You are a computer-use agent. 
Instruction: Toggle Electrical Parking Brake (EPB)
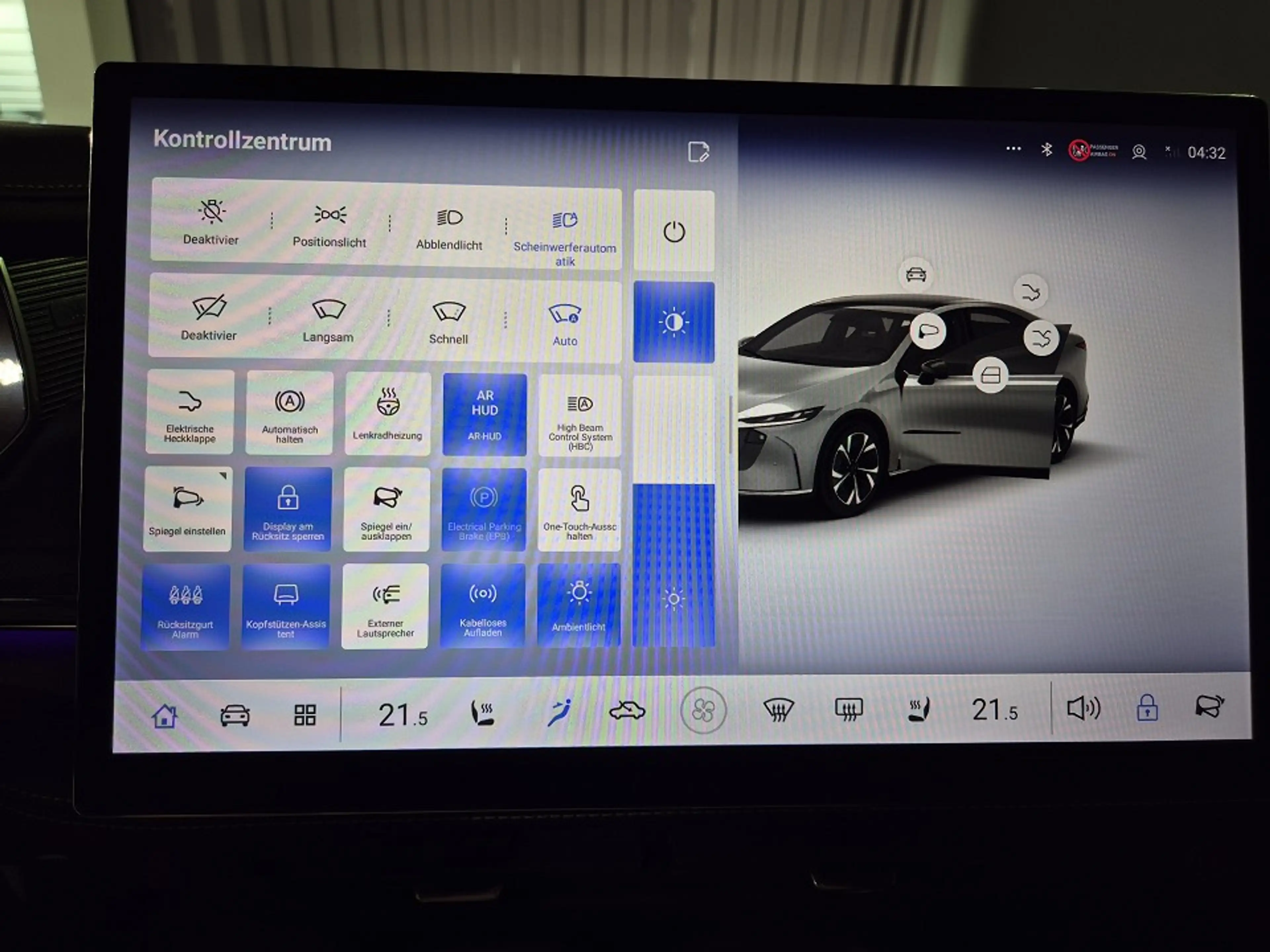tap(484, 510)
